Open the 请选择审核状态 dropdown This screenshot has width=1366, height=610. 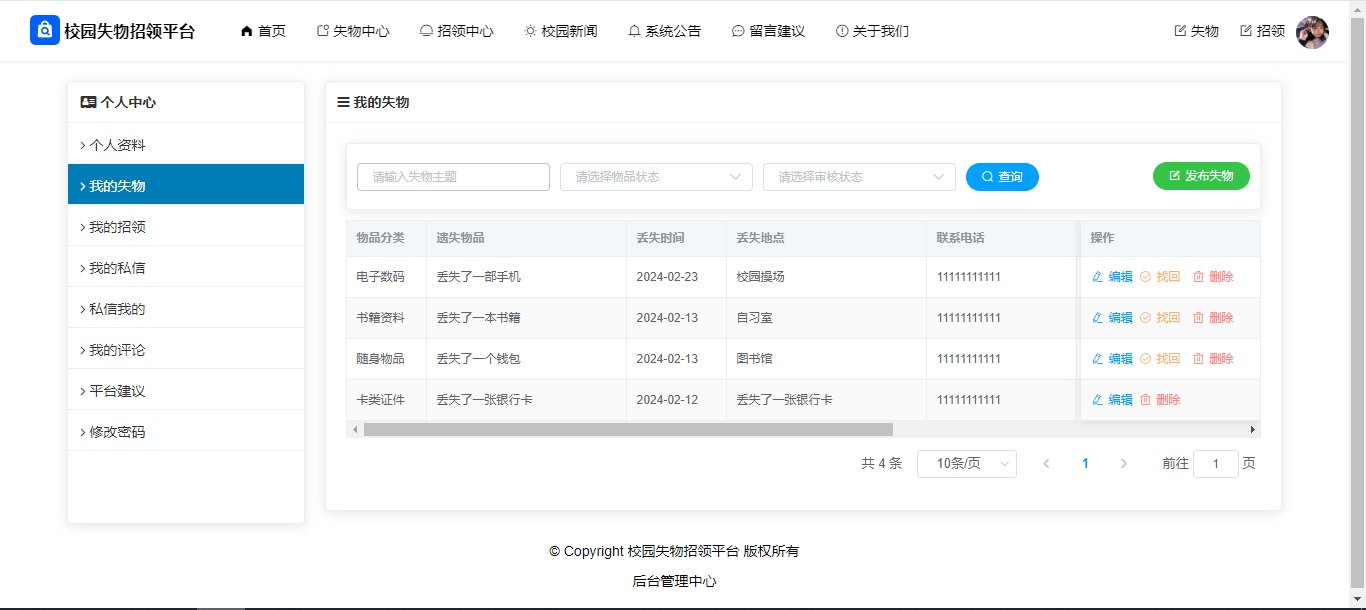pyautogui.click(x=859, y=177)
